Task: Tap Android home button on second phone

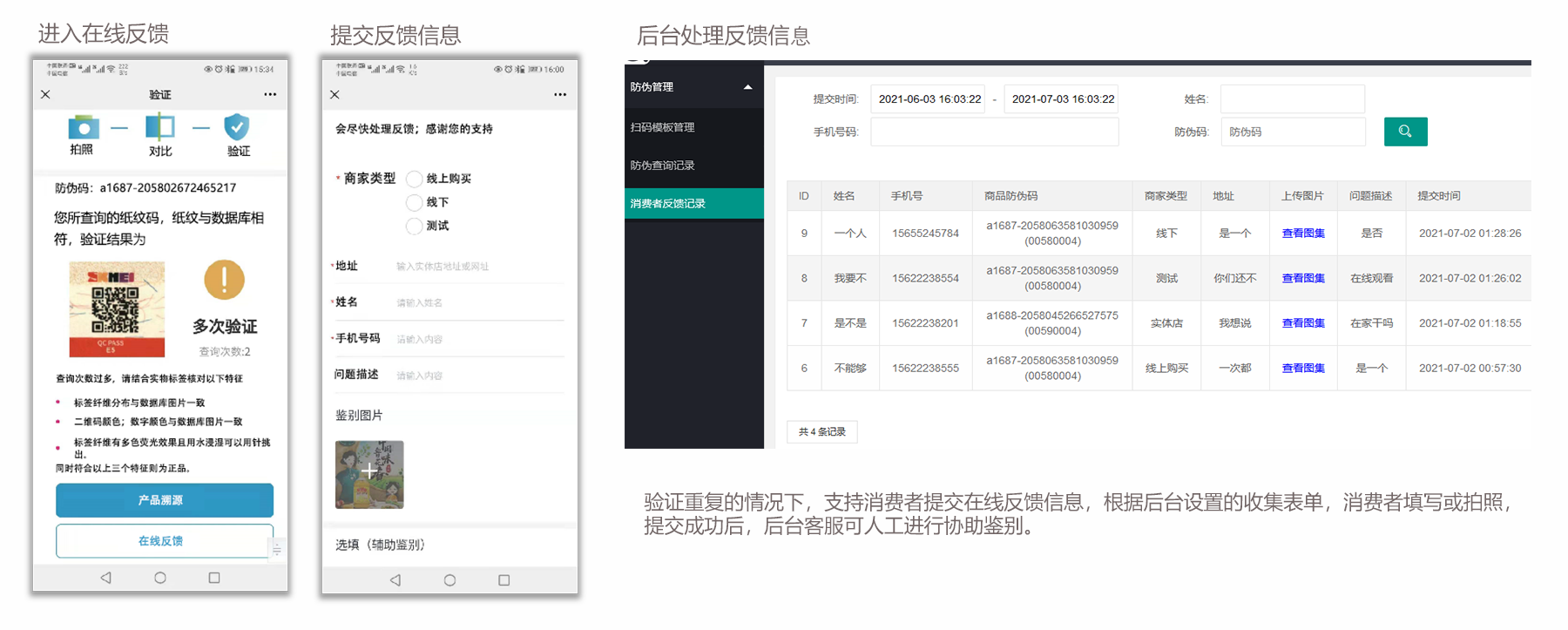Action: (449, 579)
